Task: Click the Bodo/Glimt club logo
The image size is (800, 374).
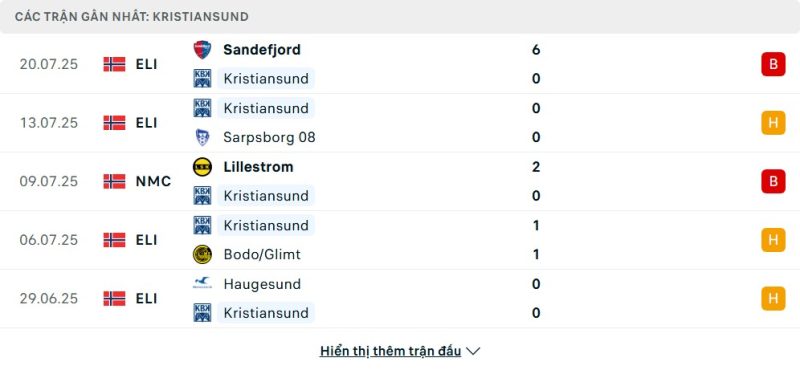Action: 202,254
